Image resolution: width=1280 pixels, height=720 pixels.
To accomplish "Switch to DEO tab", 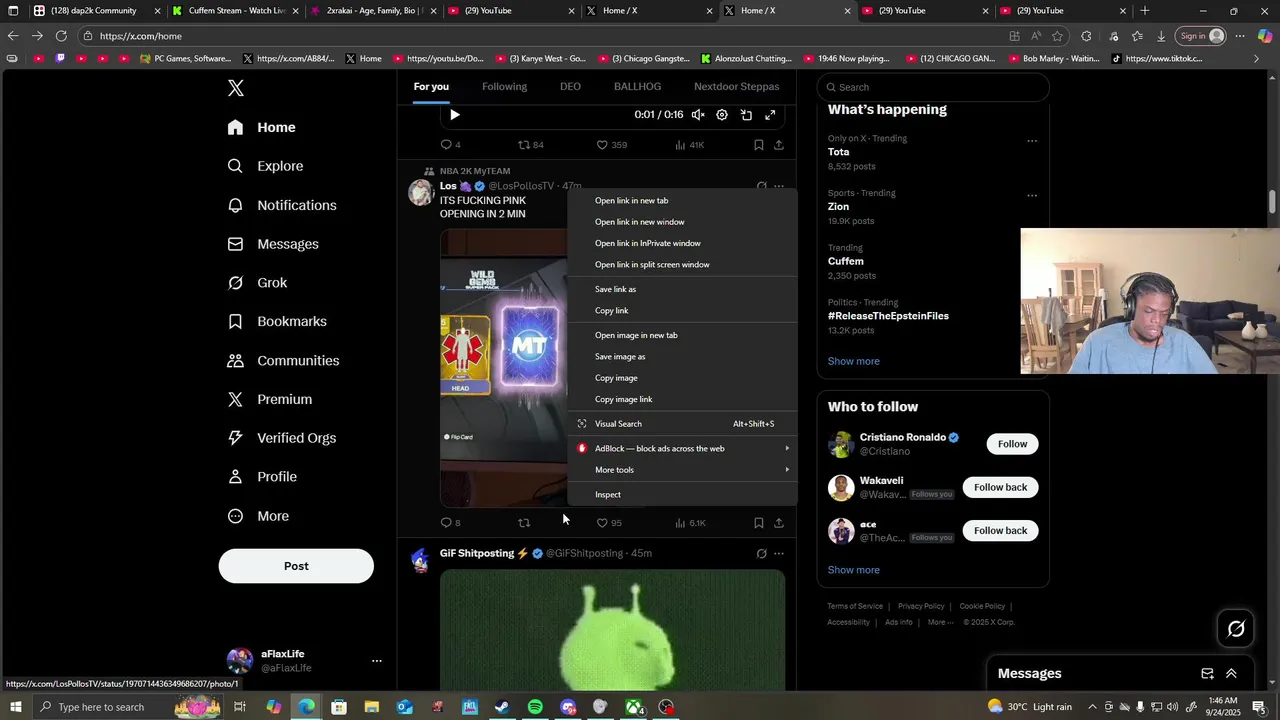I will [x=570, y=87].
